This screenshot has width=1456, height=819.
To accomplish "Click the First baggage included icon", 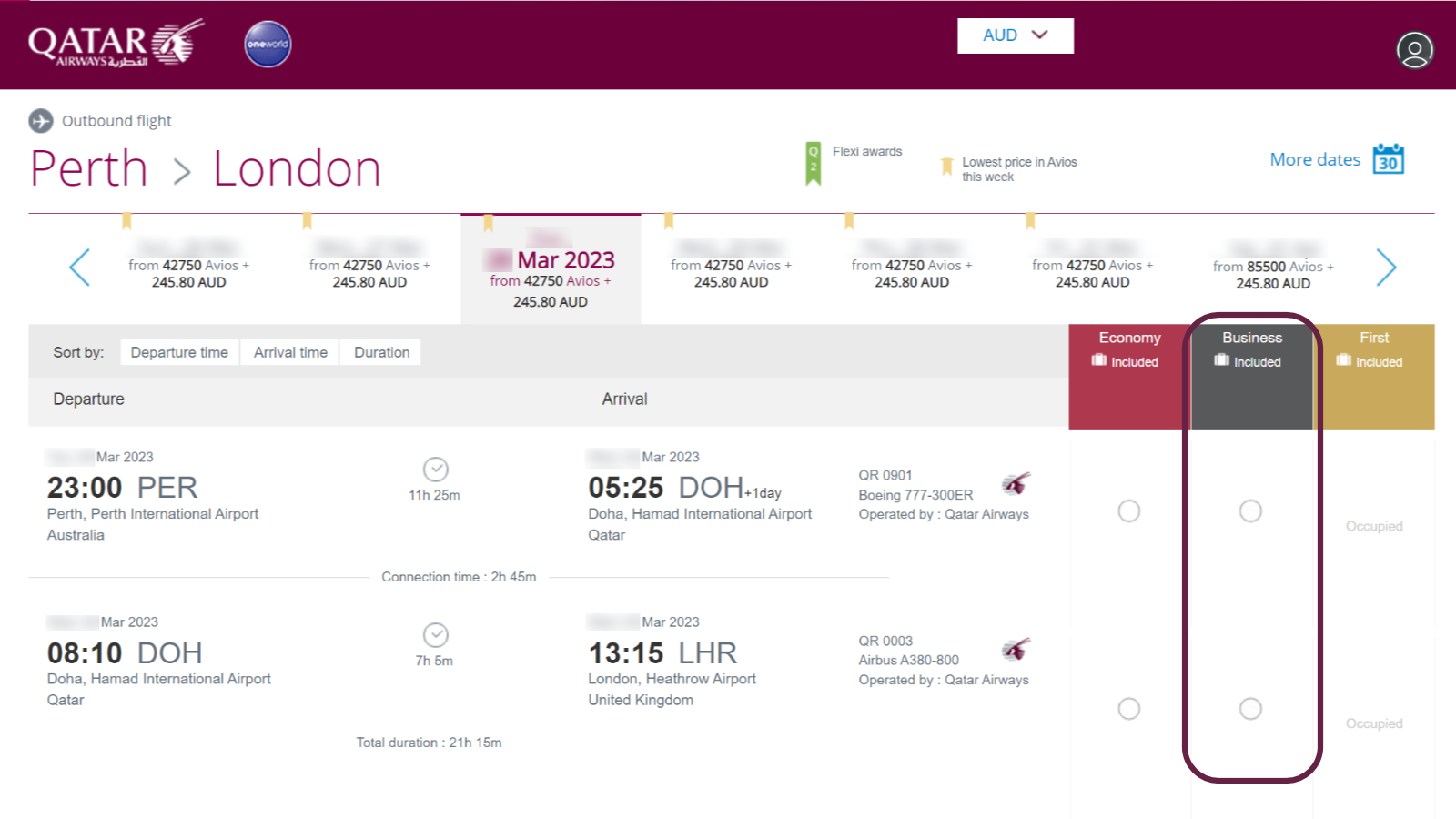I will click(1343, 360).
